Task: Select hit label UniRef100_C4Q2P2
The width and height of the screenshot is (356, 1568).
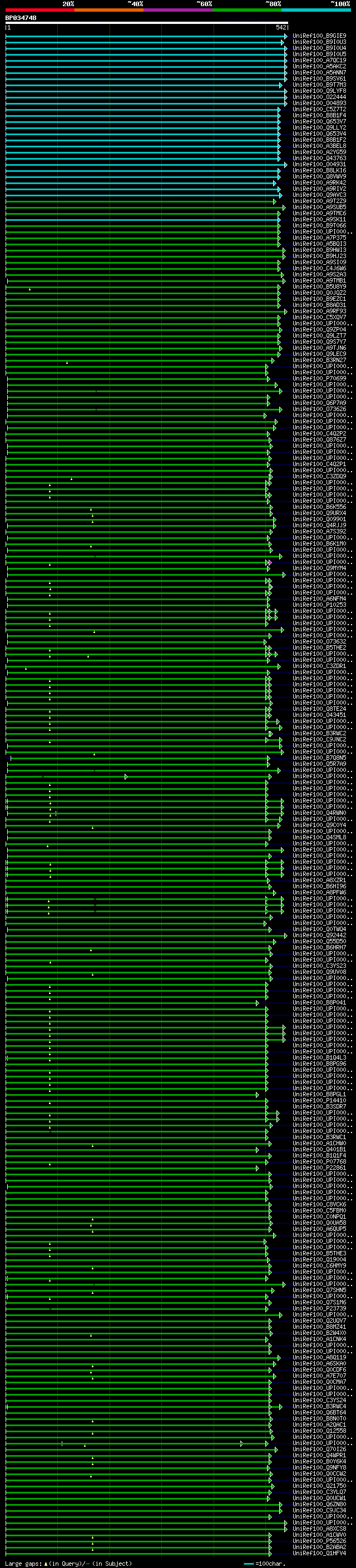Action: pos(319,434)
